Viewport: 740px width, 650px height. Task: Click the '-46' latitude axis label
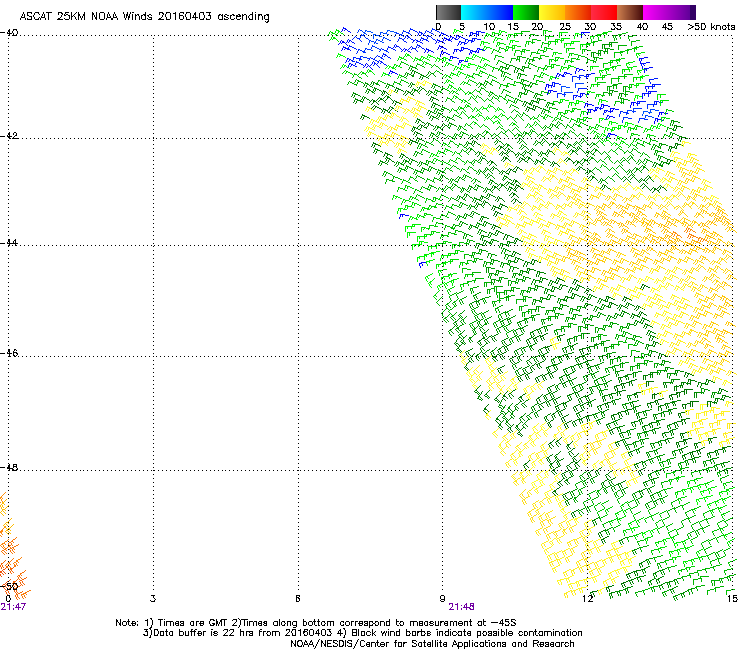tap(9, 353)
